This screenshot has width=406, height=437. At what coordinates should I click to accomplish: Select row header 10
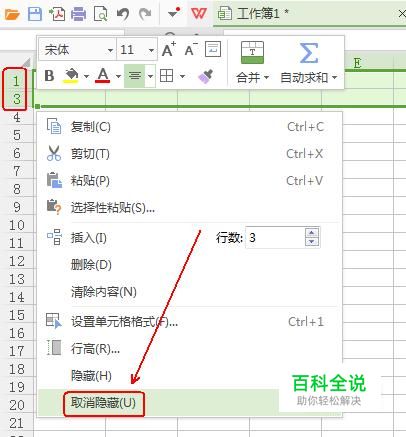tap(16, 225)
